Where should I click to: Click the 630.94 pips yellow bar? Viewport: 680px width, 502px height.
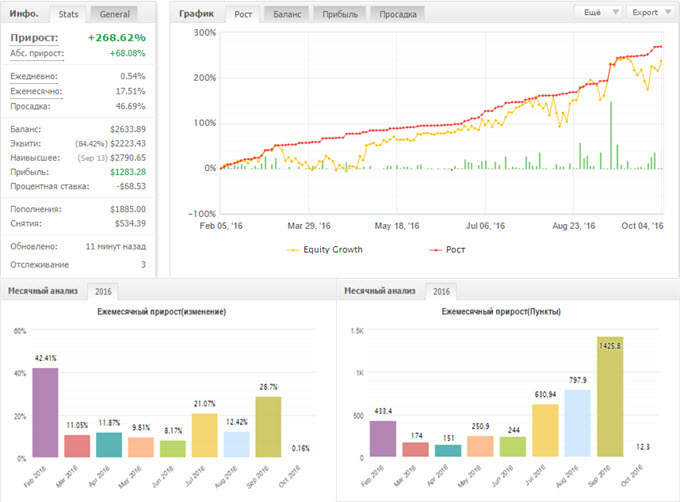click(x=545, y=430)
